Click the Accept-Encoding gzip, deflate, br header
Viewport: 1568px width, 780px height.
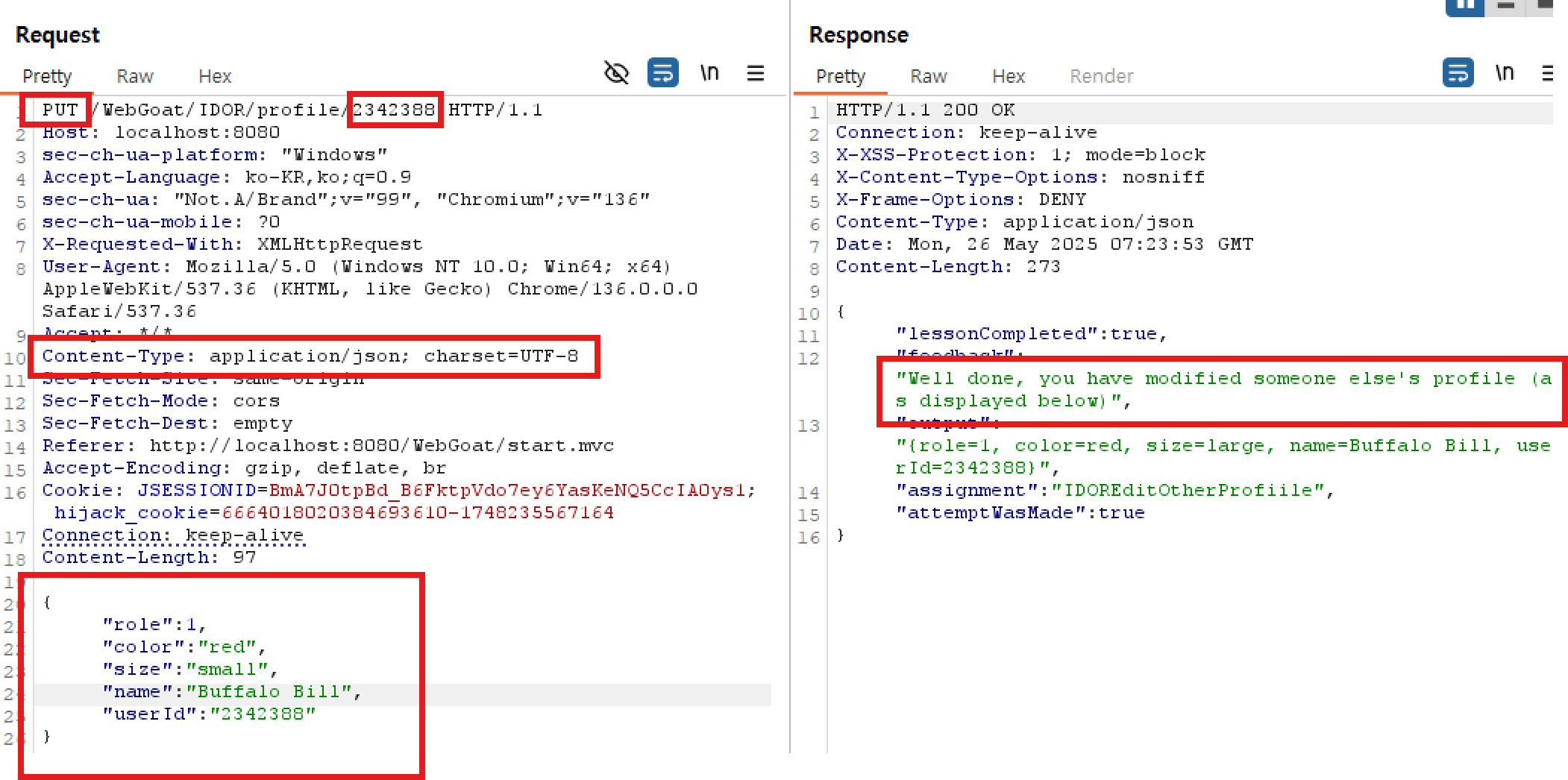(244, 468)
